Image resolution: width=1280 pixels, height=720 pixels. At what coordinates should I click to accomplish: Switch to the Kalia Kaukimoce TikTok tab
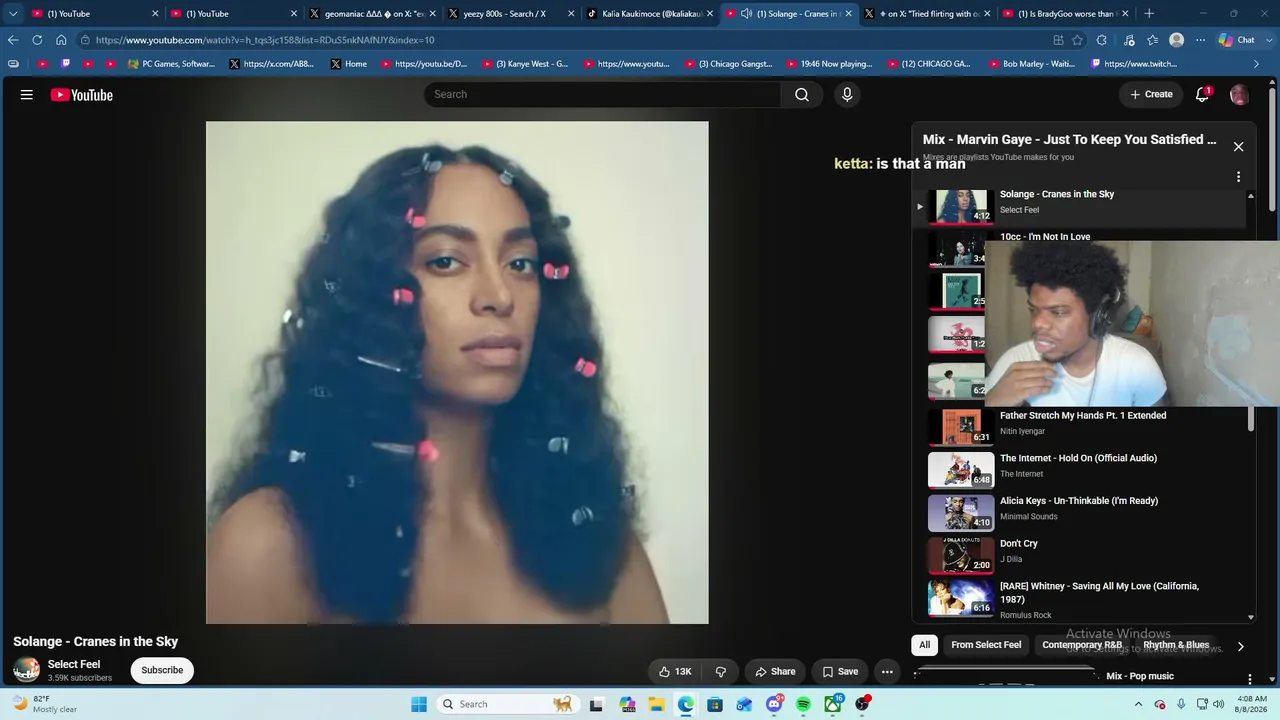click(x=648, y=14)
